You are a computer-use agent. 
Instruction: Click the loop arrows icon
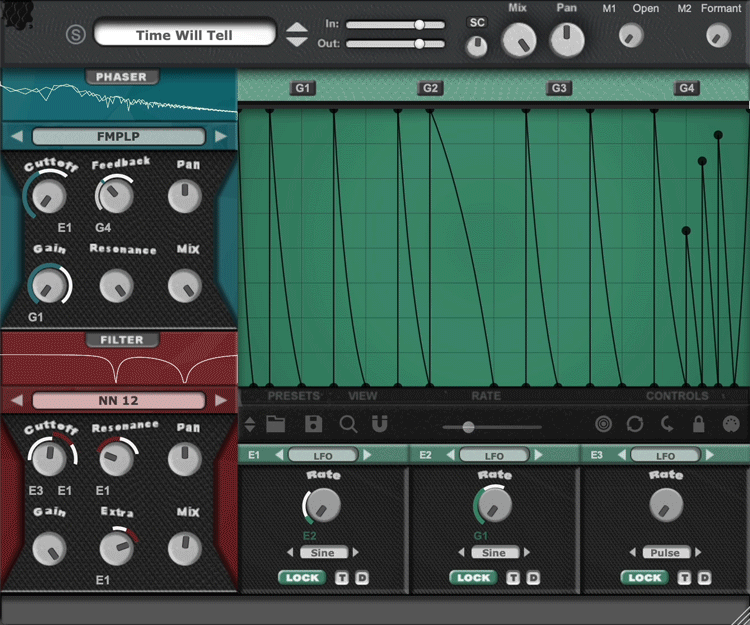634,424
